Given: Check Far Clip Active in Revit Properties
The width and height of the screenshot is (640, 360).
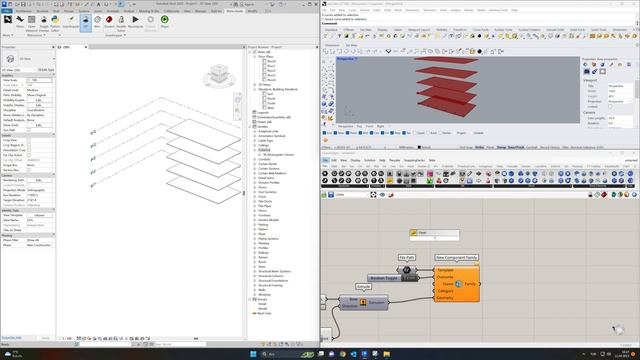Looking at the screenshot, I should coord(29,155).
